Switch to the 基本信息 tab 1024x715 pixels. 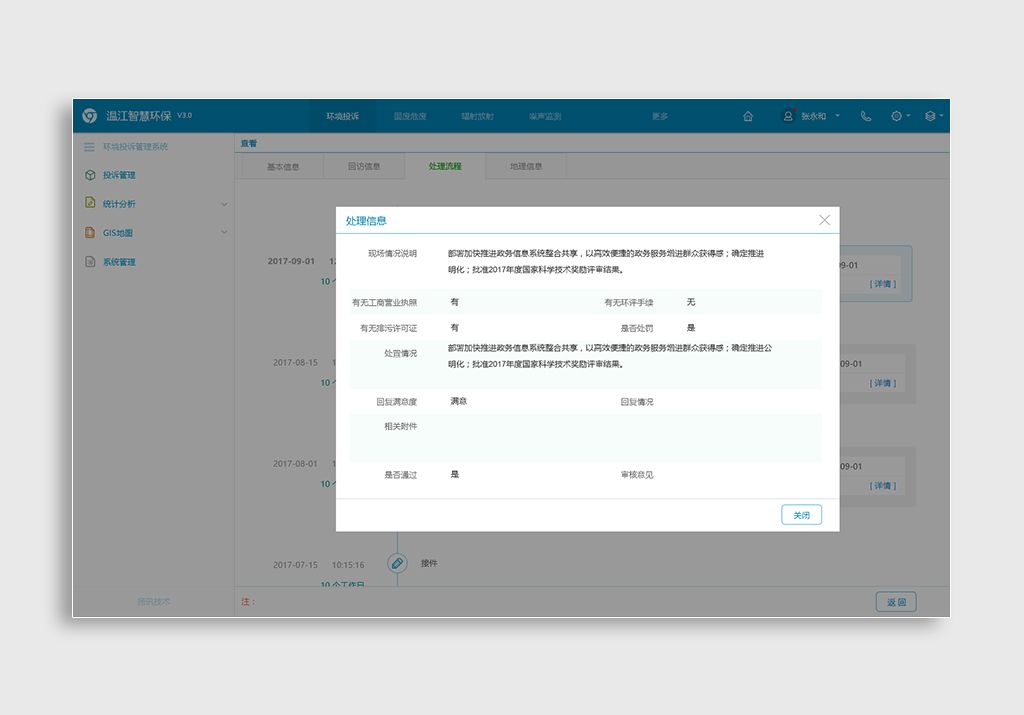283,166
